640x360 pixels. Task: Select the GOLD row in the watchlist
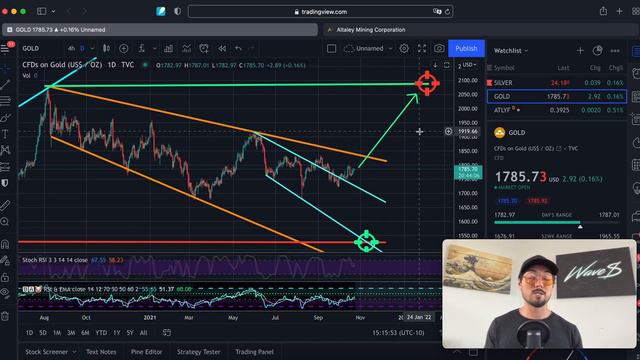click(557, 96)
